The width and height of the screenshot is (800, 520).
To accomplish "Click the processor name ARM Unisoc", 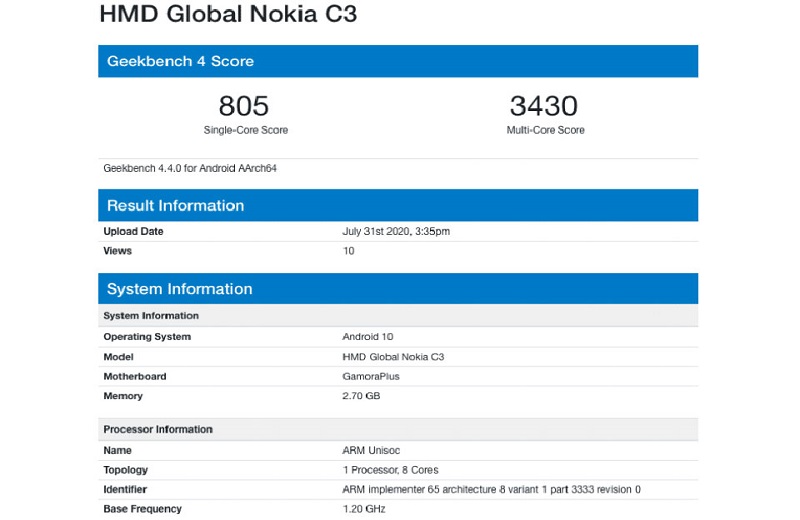I will pos(371,450).
